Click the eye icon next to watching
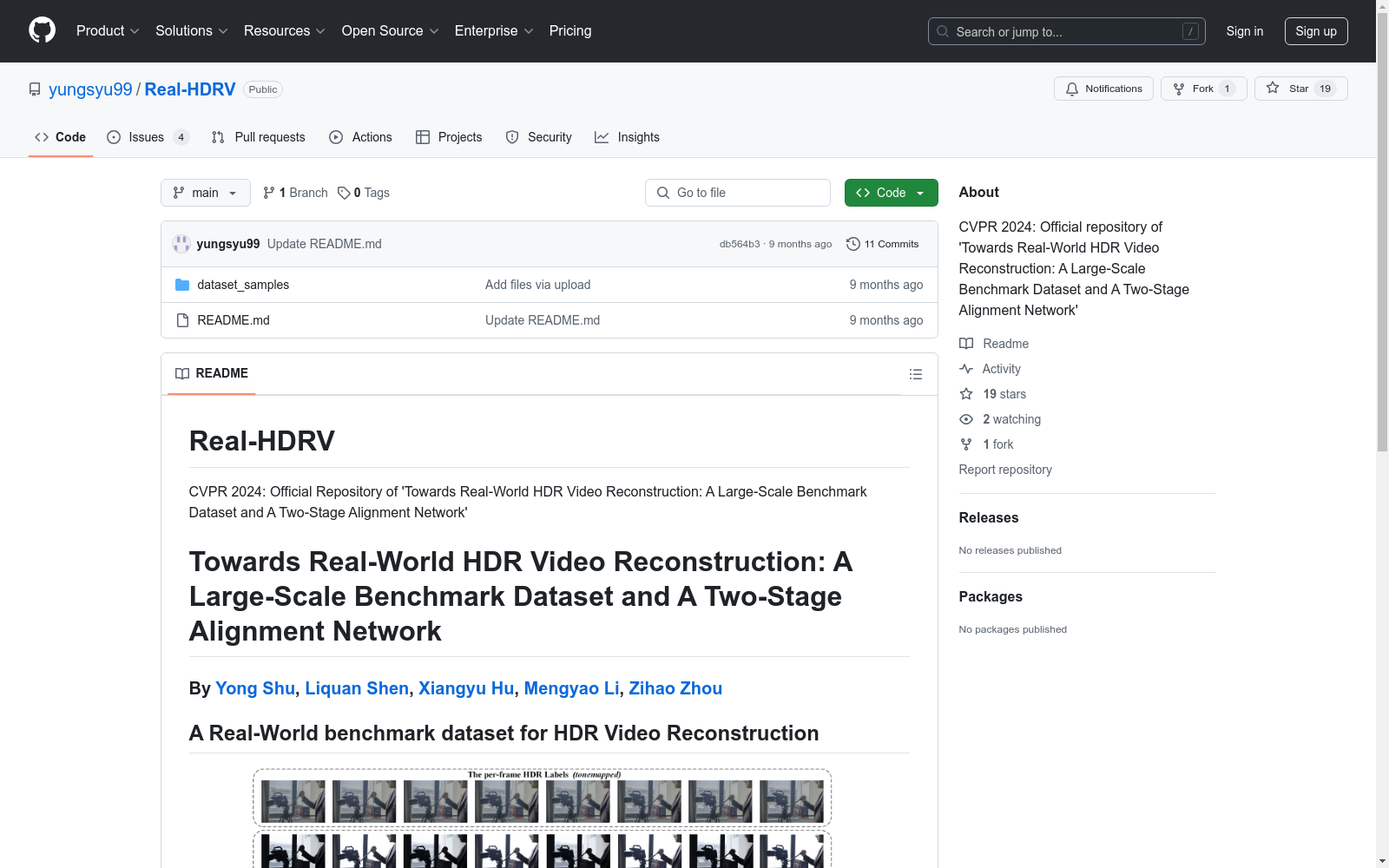Viewport: 1389px width, 868px height. [966, 419]
